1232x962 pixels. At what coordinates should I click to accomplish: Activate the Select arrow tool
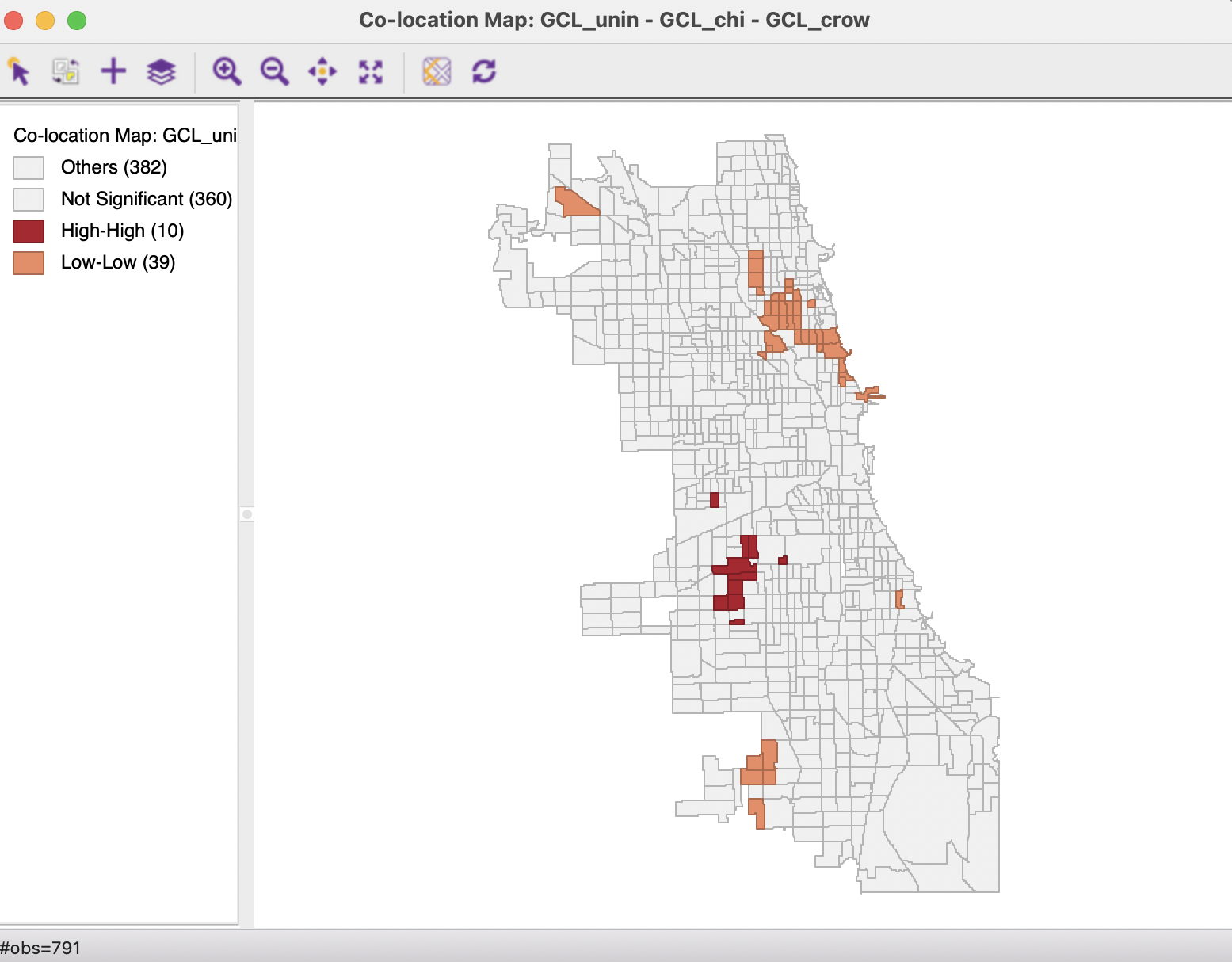click(19, 71)
